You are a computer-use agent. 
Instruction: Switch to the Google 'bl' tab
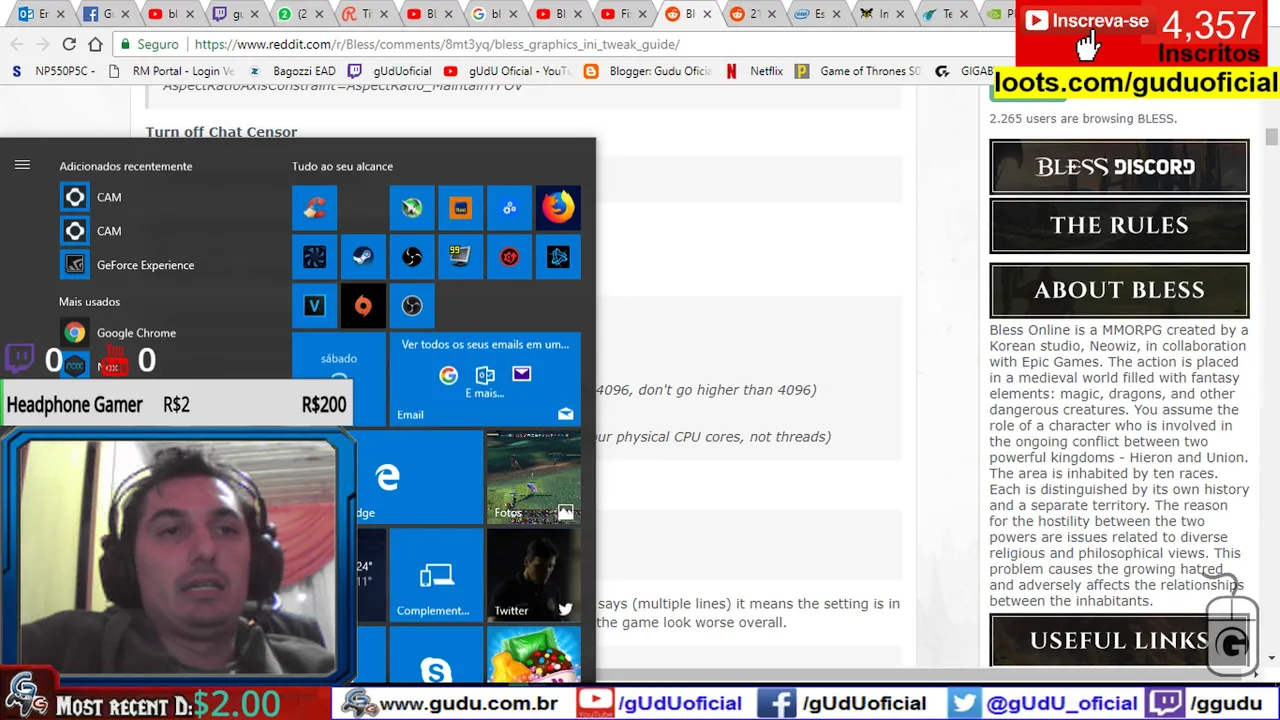click(494, 14)
